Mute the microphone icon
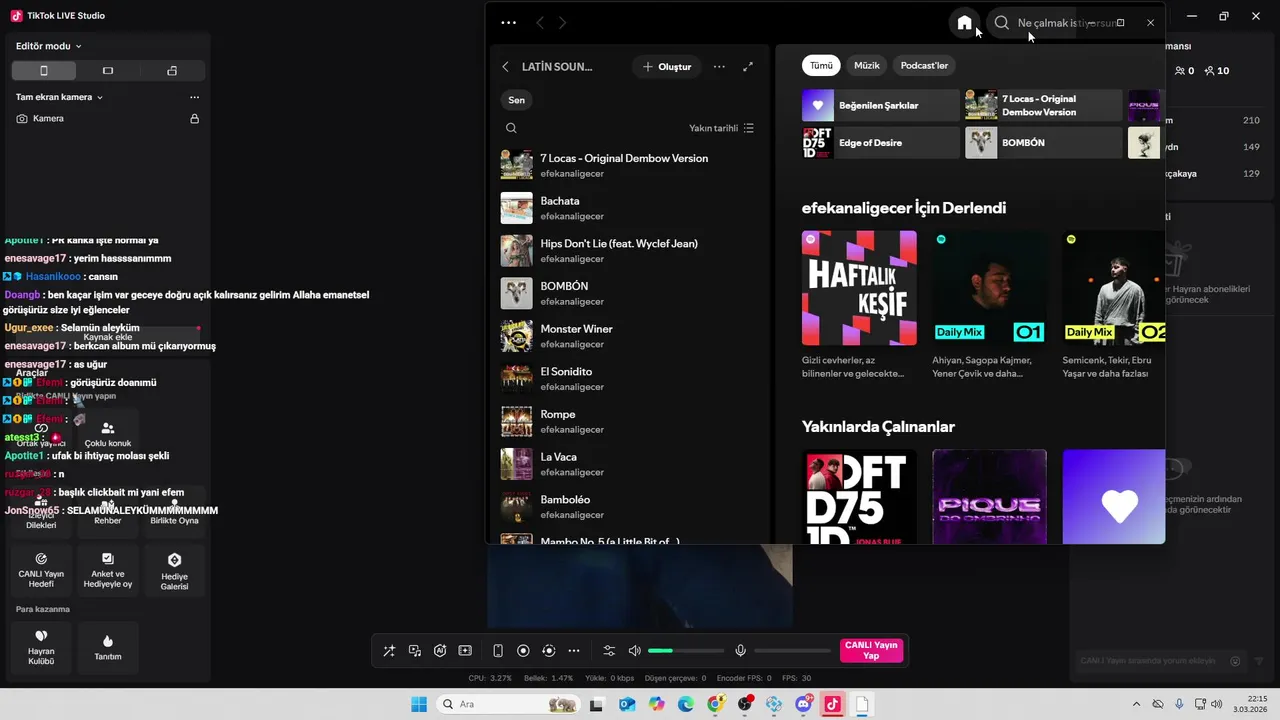The width and height of the screenshot is (1280, 720). 740,651
